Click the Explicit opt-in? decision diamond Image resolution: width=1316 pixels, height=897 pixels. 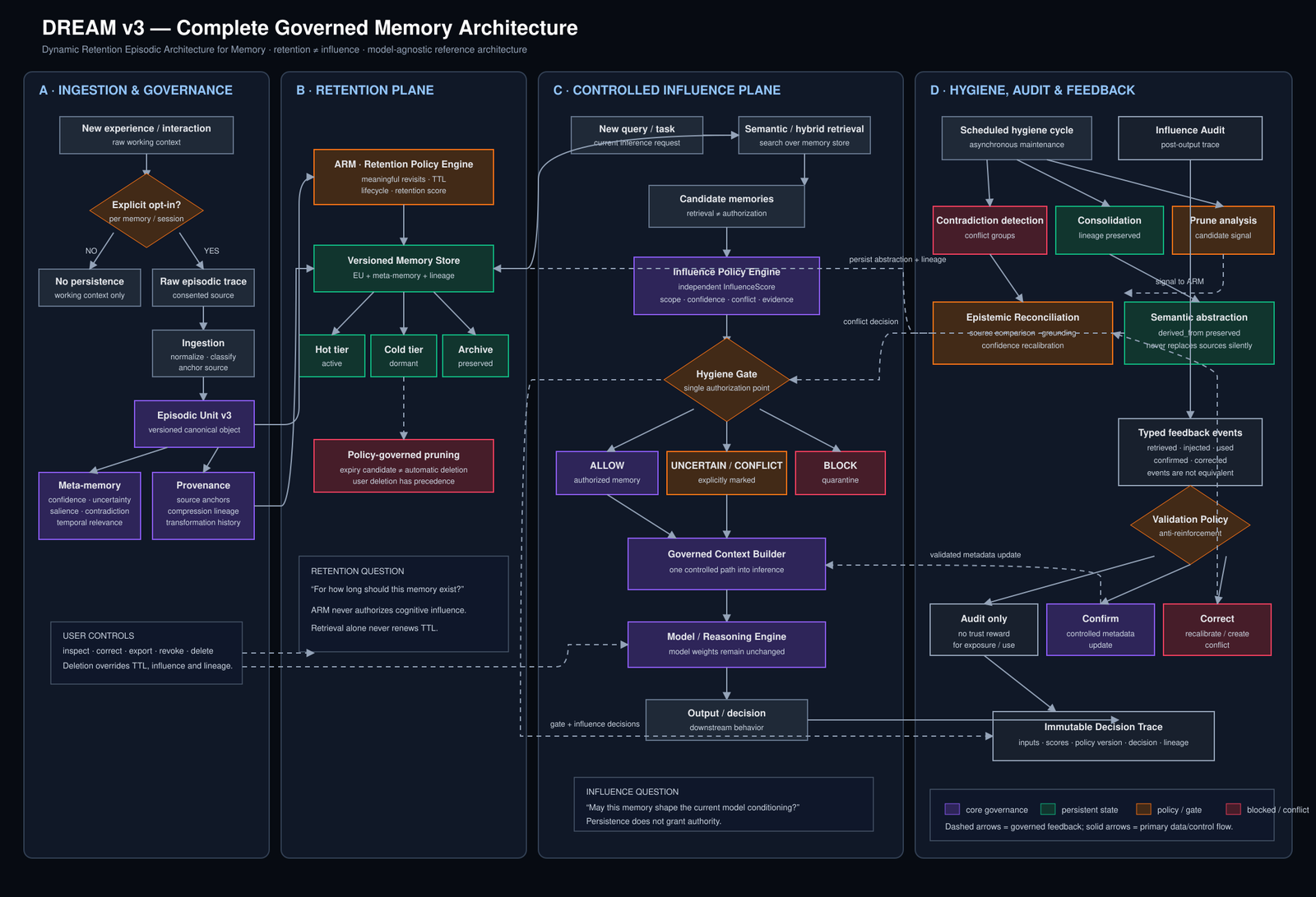[x=146, y=210]
